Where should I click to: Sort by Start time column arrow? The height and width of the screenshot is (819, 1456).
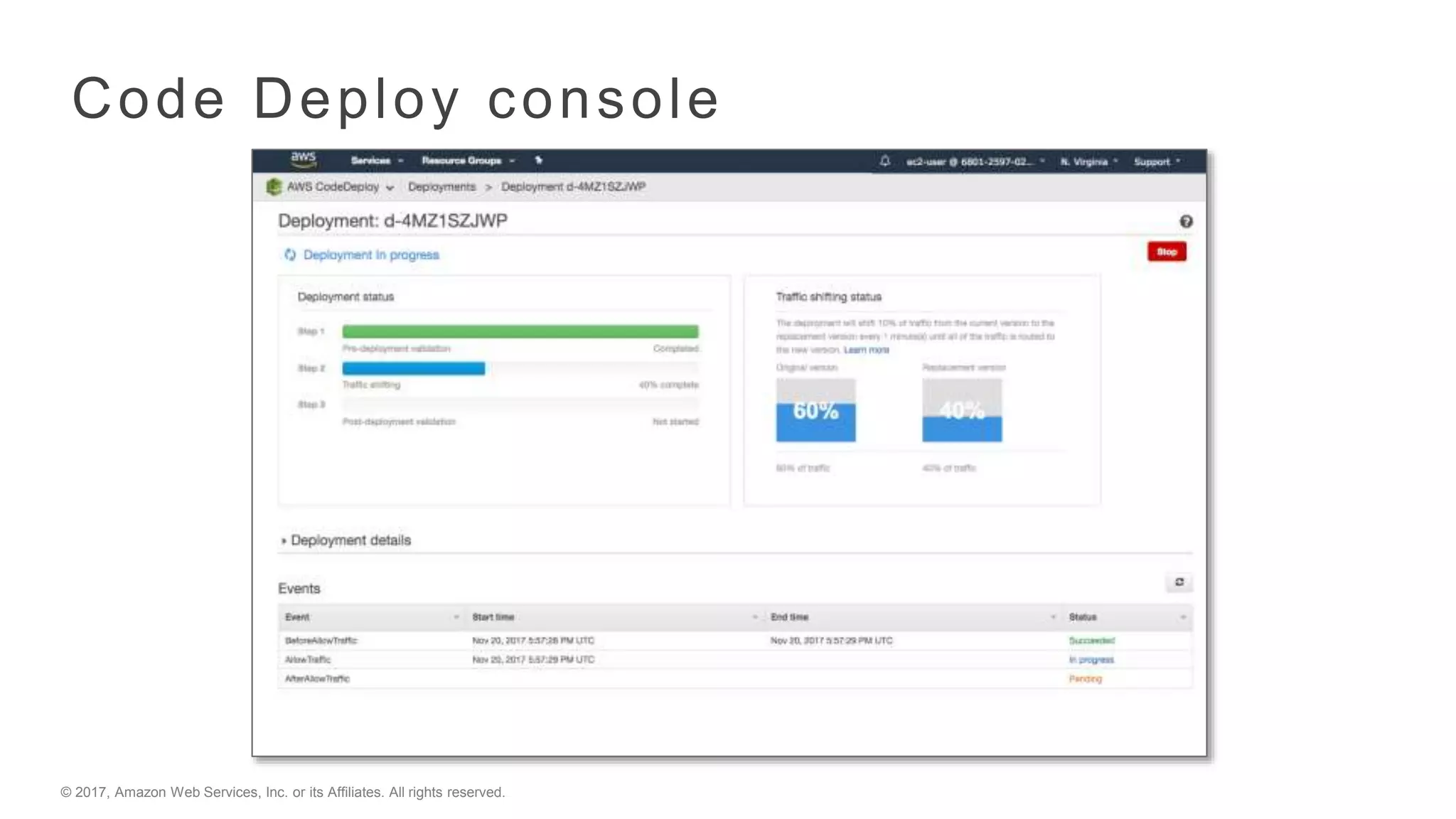755,617
